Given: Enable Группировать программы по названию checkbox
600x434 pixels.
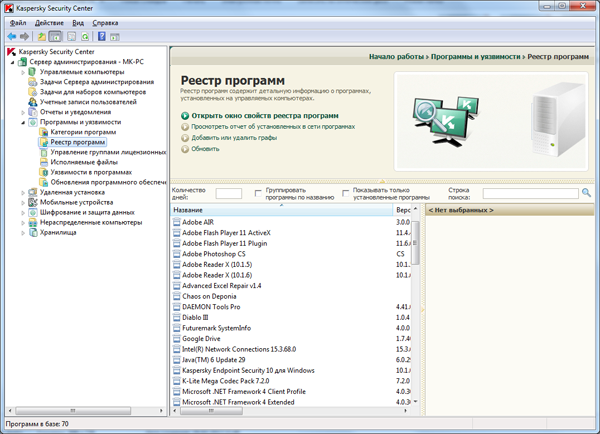Looking at the screenshot, I should 260,193.
